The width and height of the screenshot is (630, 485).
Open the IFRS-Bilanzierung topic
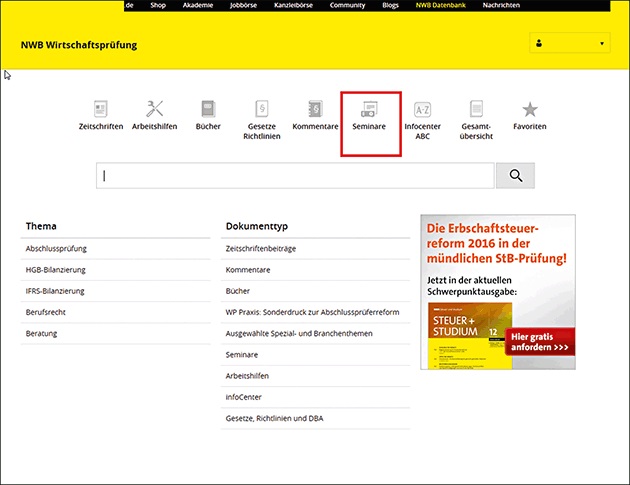[55, 291]
